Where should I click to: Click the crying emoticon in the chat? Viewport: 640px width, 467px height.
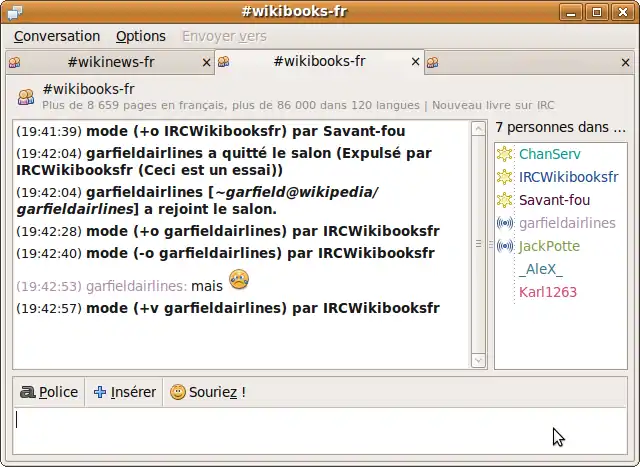point(239,280)
